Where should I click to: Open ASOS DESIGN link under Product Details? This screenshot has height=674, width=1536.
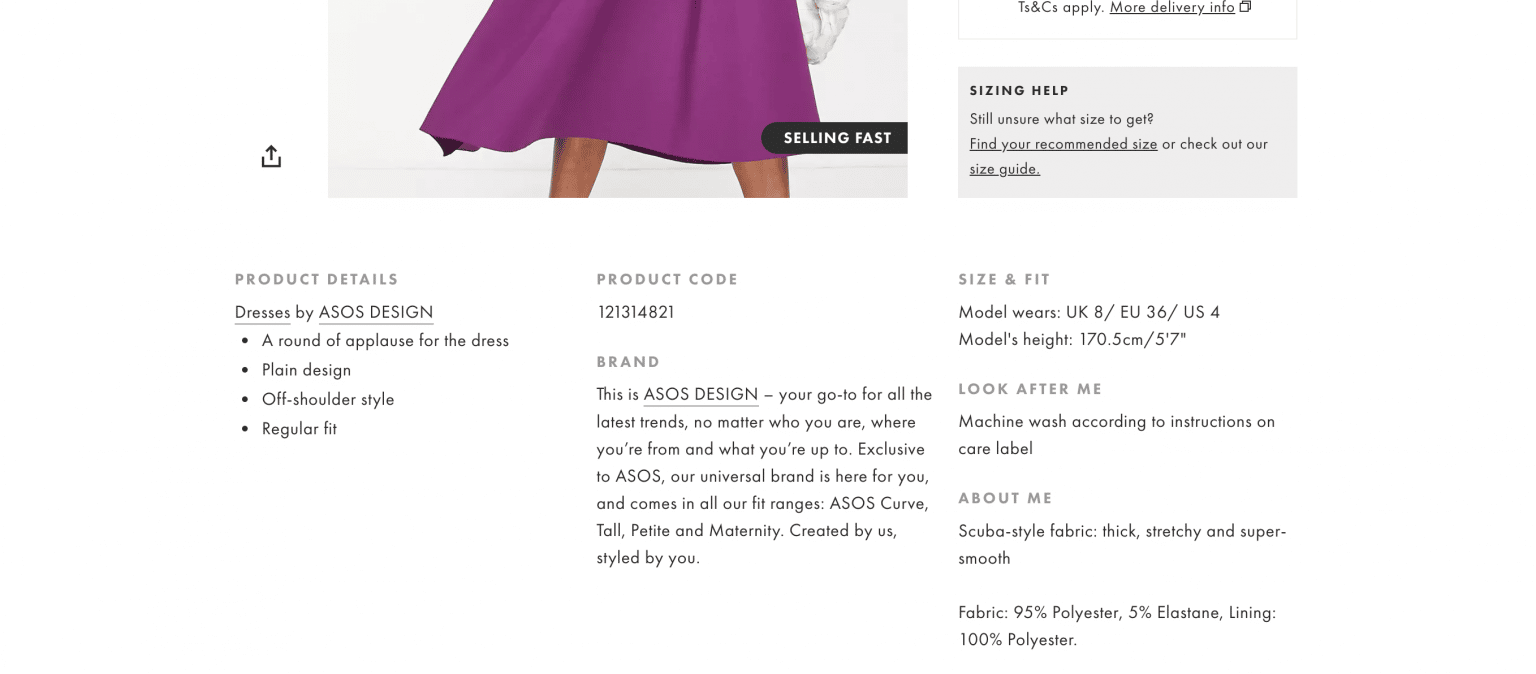coord(376,312)
